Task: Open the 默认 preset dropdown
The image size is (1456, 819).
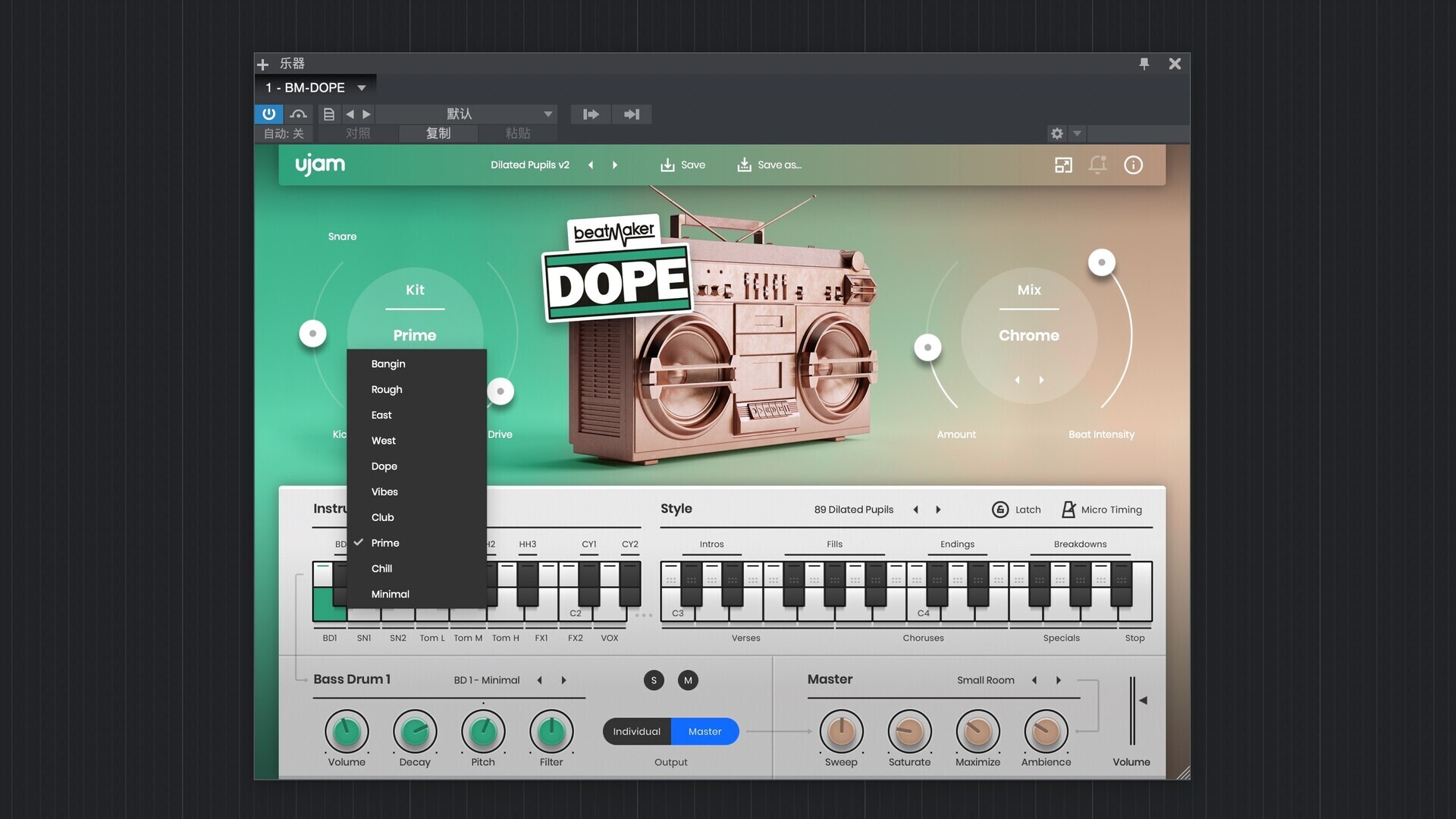Action: point(467,114)
